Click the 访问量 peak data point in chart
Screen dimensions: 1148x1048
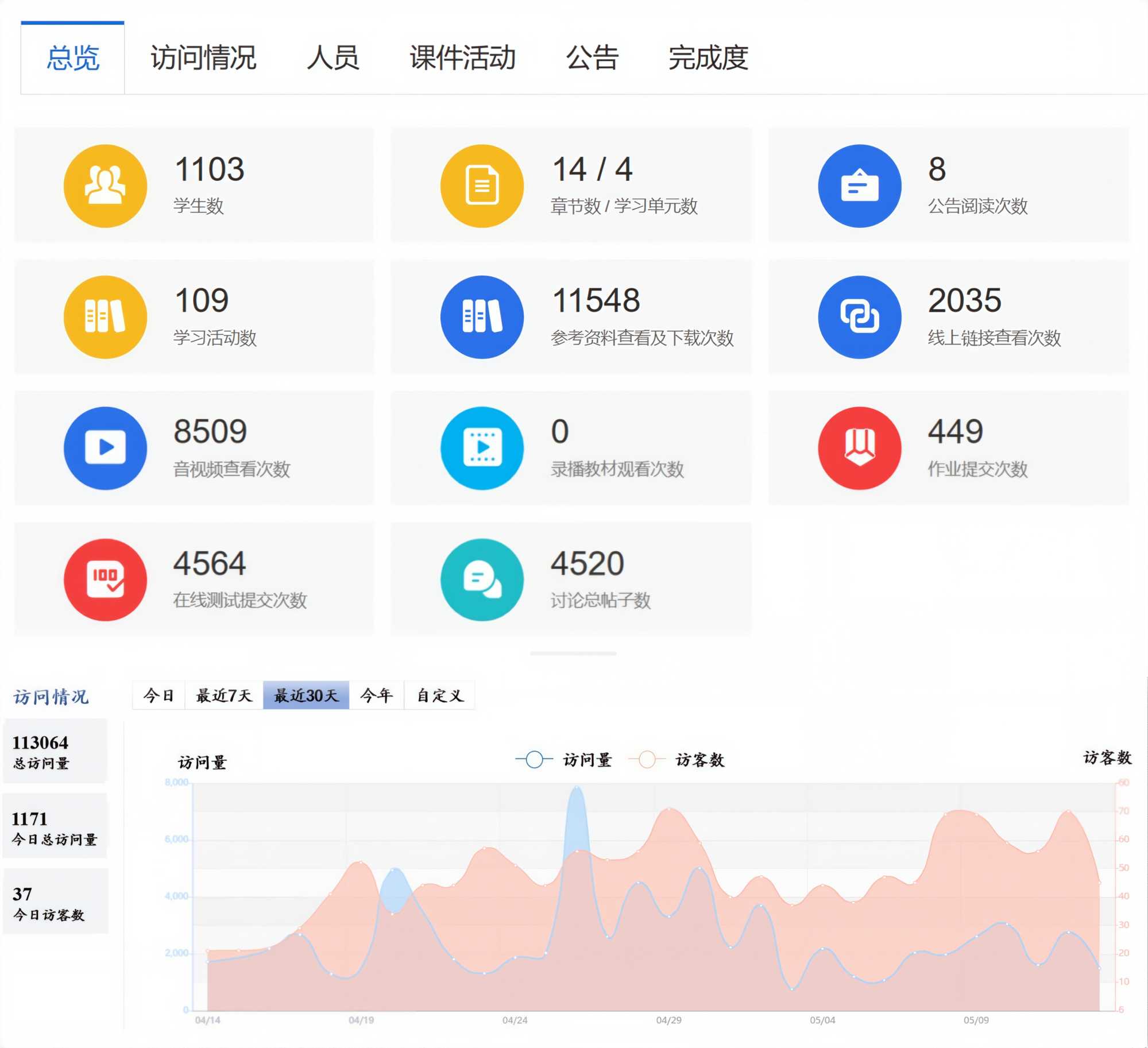pos(577,787)
